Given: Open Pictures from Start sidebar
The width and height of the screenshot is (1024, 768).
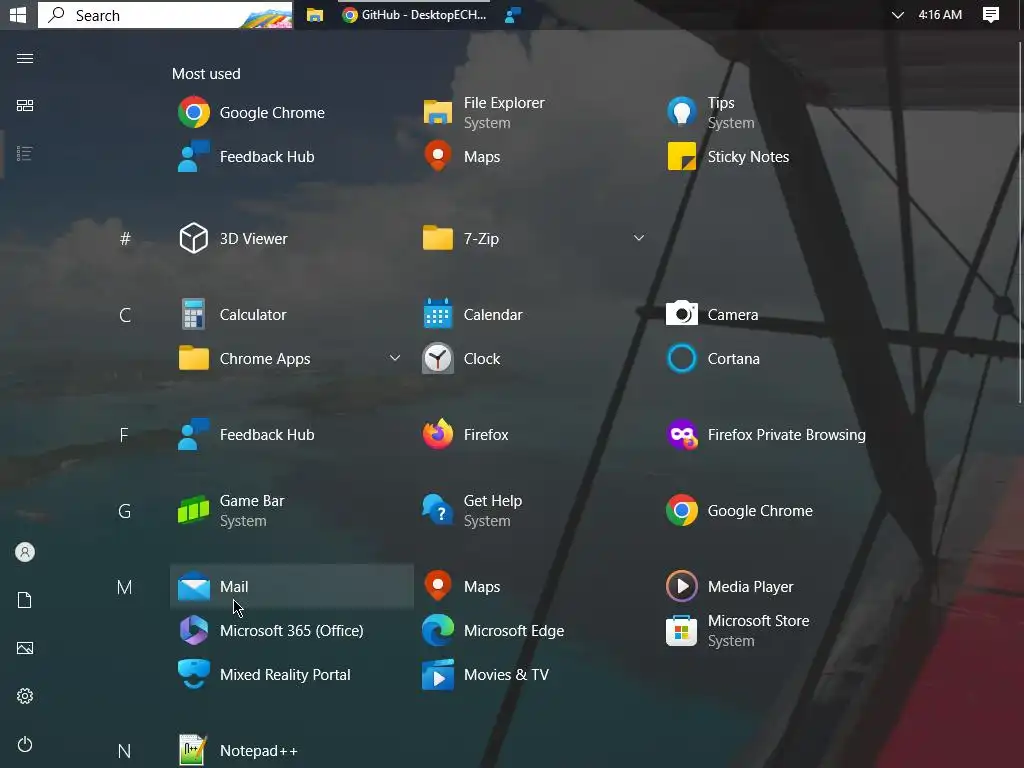Looking at the screenshot, I should point(25,648).
